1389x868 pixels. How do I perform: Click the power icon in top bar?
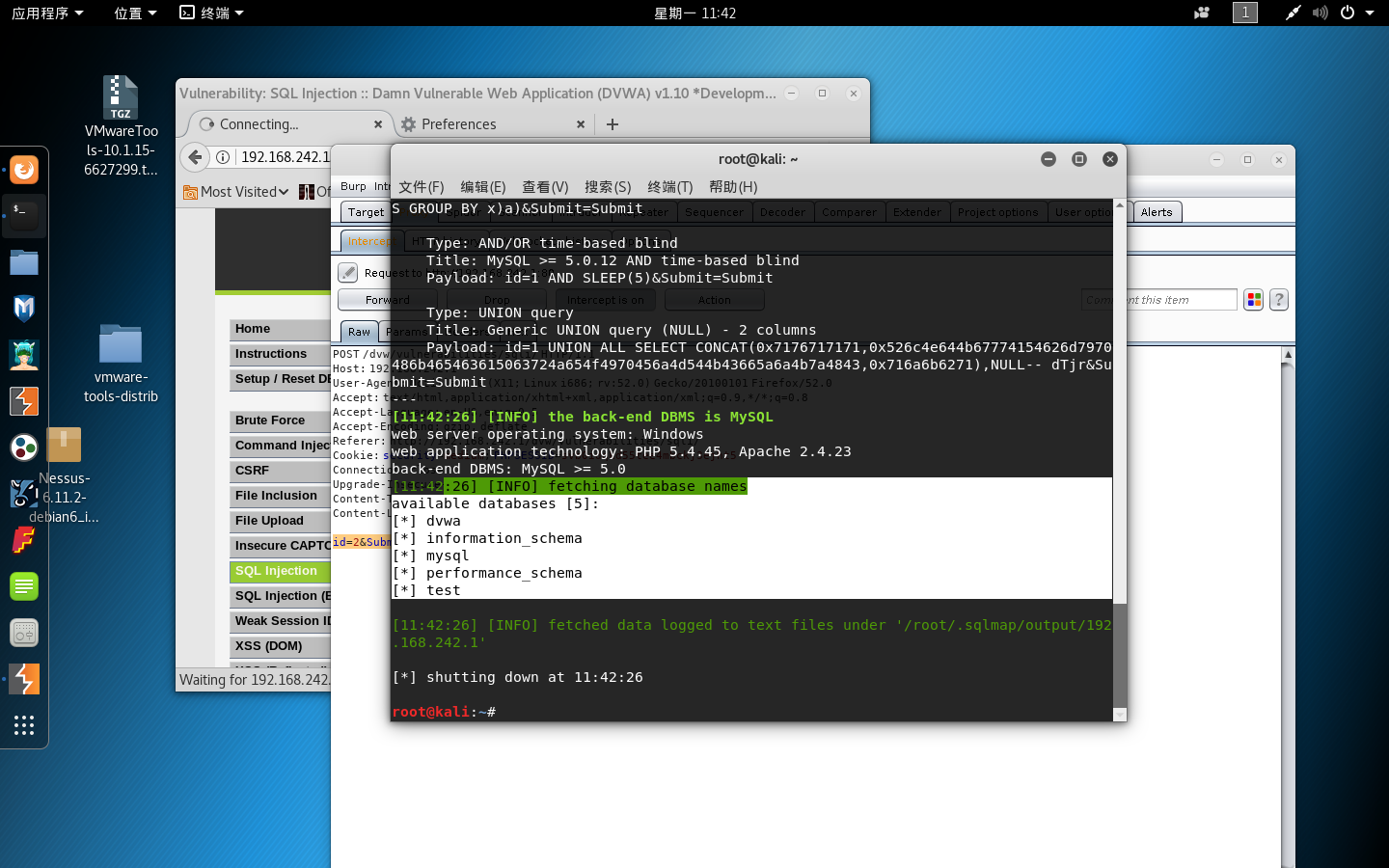[1347, 13]
